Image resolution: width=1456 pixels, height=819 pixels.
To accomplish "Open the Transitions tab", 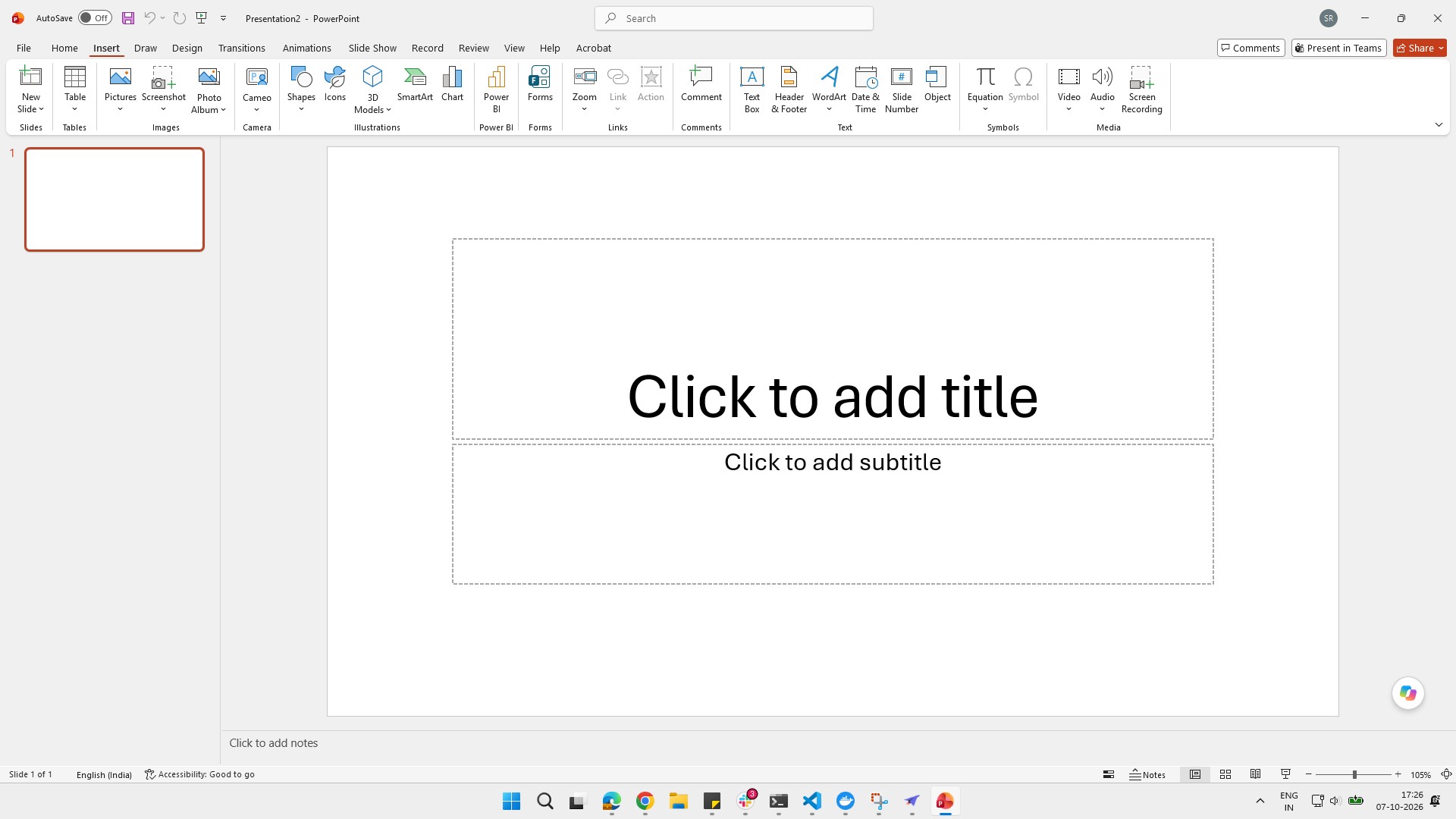I will click(241, 48).
